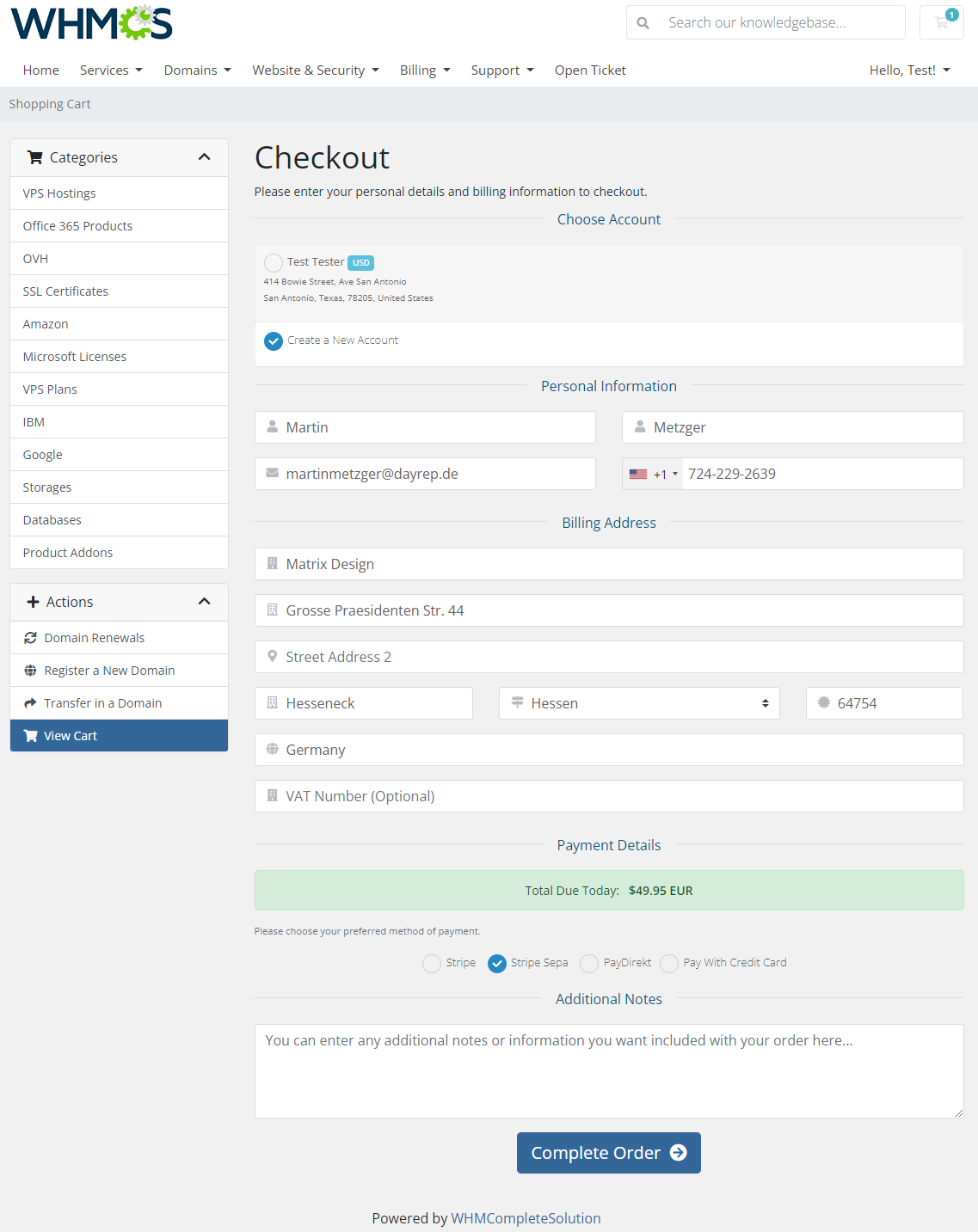The height and width of the screenshot is (1232, 978).
Task: Open the shopping cart icon with badge 1
Action: (x=941, y=22)
